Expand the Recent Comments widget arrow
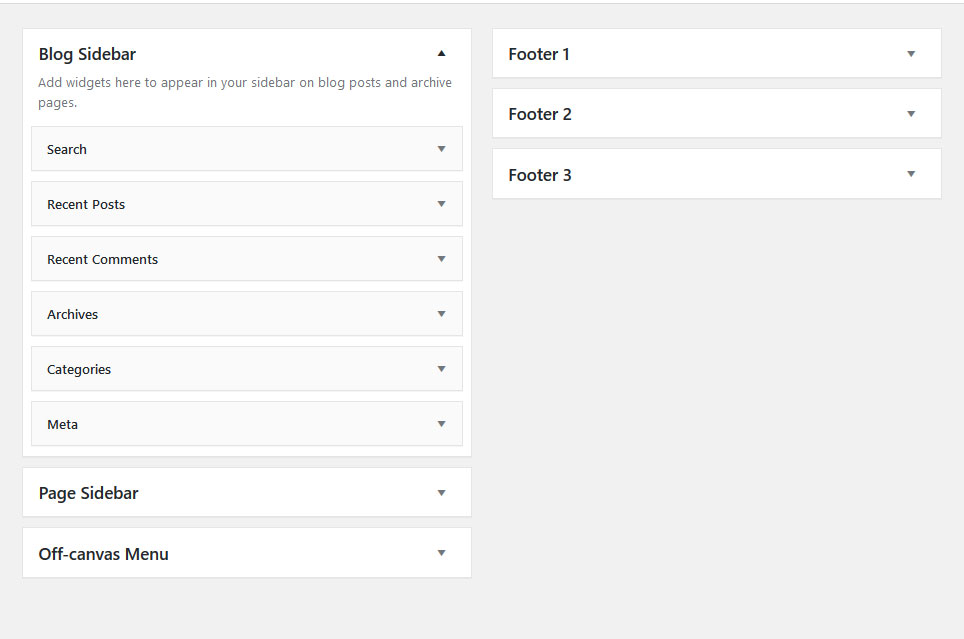Image resolution: width=964 pixels, height=639 pixels. (441, 259)
